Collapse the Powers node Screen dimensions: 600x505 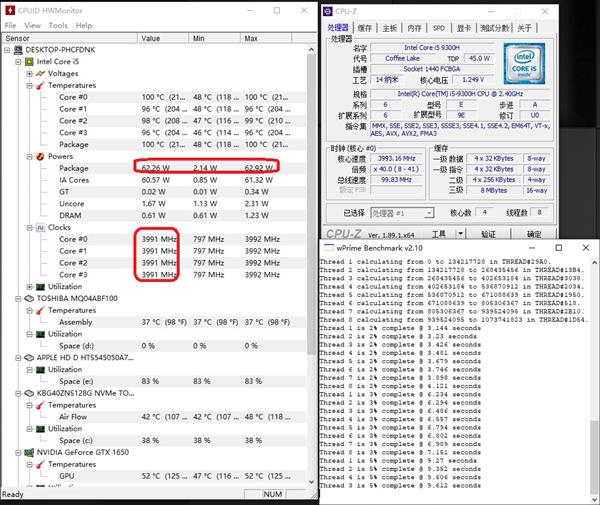coord(29,156)
